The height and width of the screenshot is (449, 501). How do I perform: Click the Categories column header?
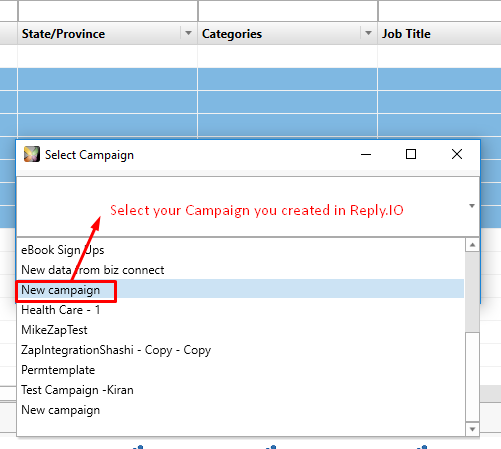[x=288, y=33]
